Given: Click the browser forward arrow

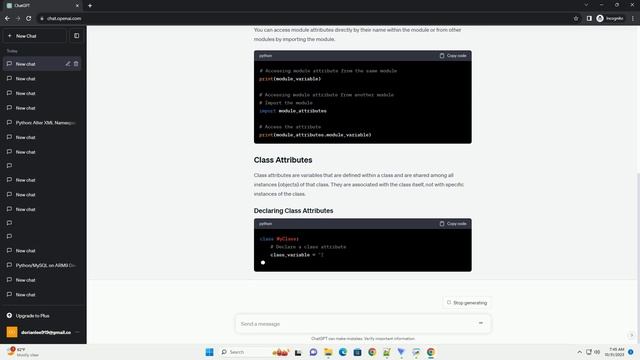Looking at the screenshot, I should [18, 18].
